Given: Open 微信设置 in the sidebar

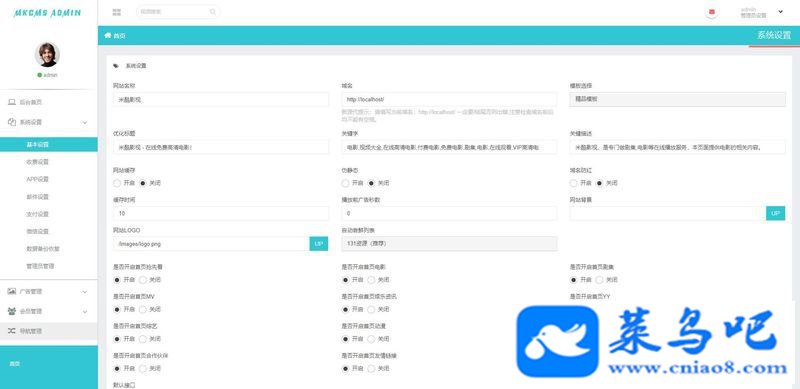Looking at the screenshot, I should [37, 231].
